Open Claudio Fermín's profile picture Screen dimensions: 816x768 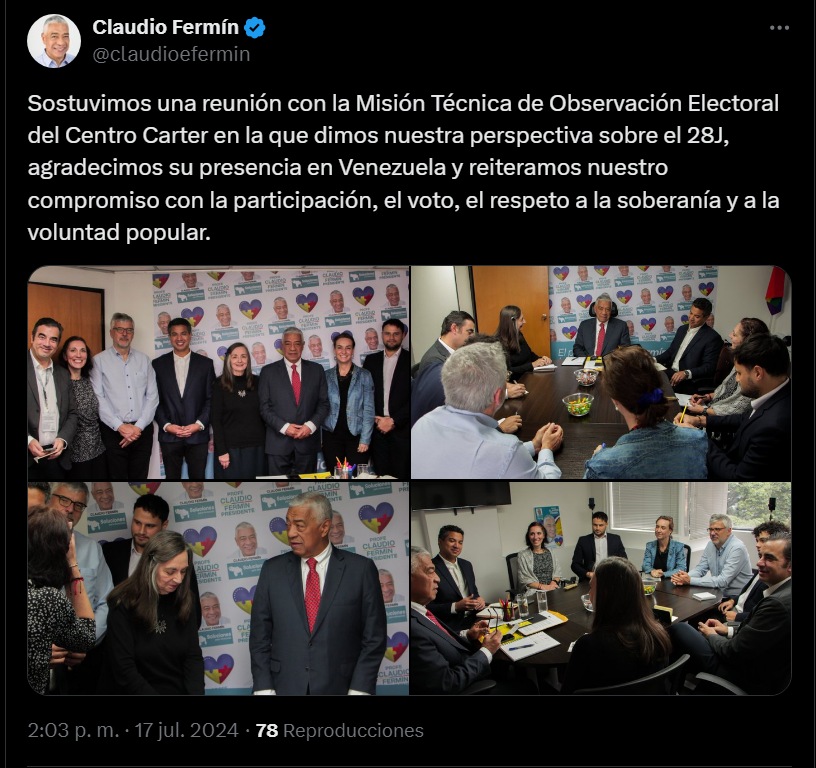54,41
